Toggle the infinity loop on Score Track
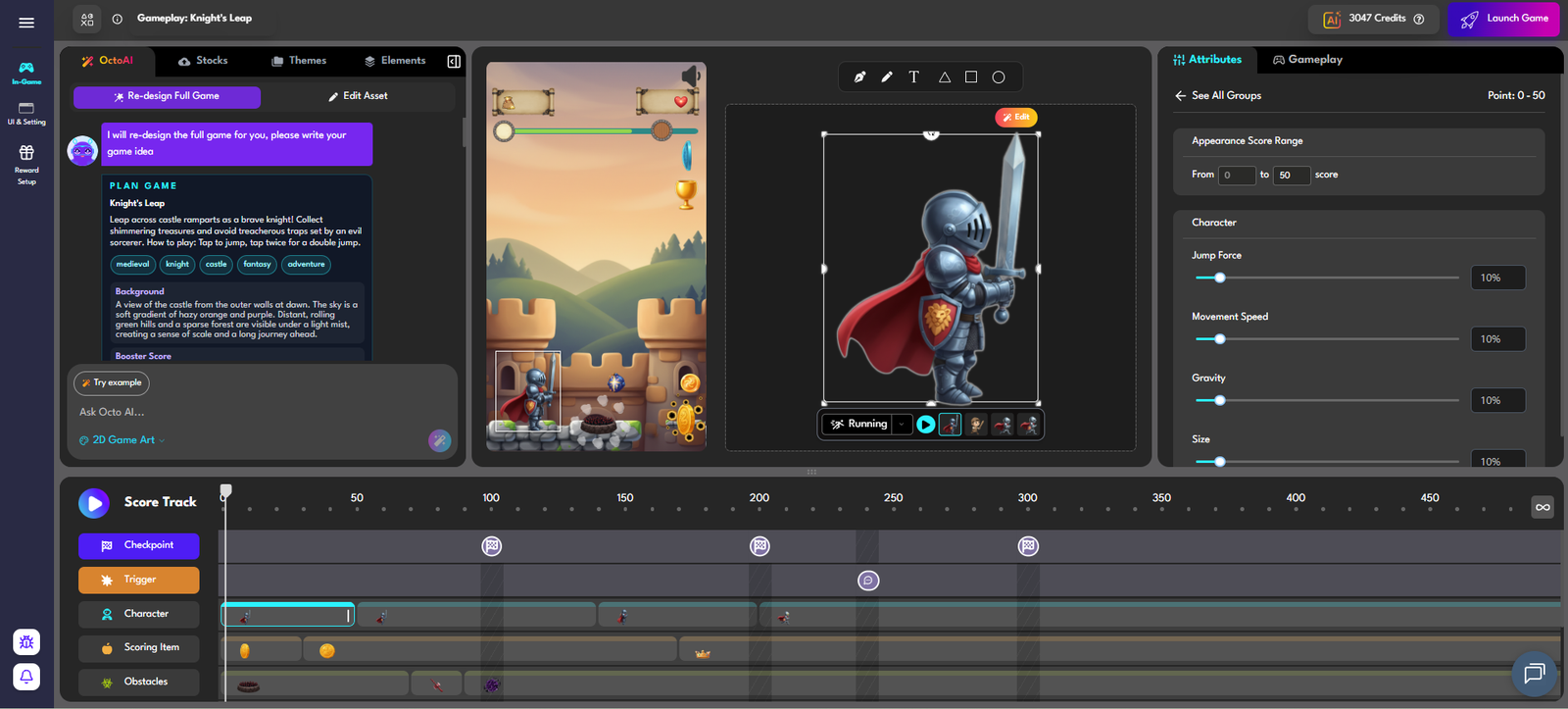Image resolution: width=1568 pixels, height=709 pixels. (x=1543, y=507)
